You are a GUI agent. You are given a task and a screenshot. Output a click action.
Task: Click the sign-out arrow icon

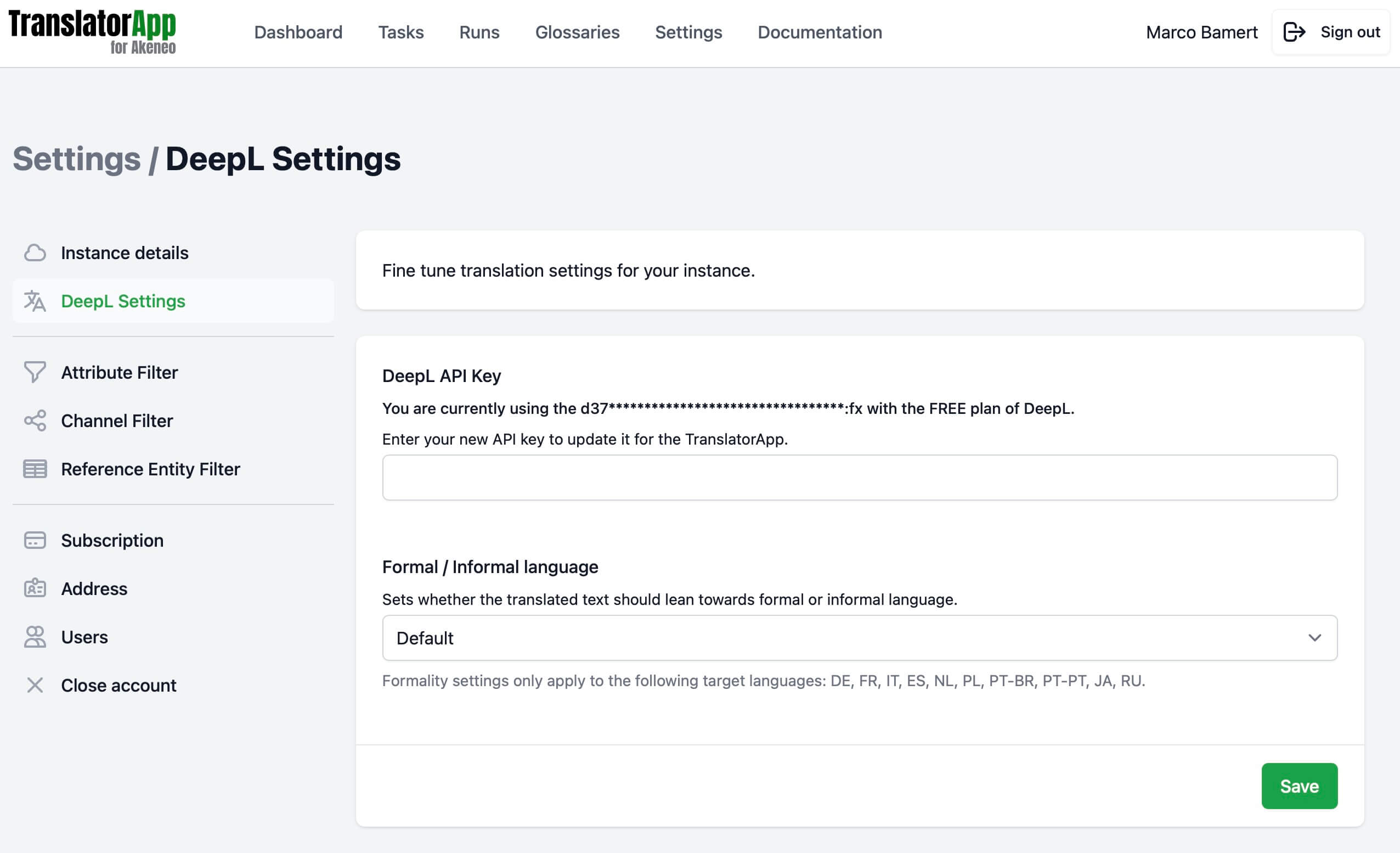tap(1295, 32)
